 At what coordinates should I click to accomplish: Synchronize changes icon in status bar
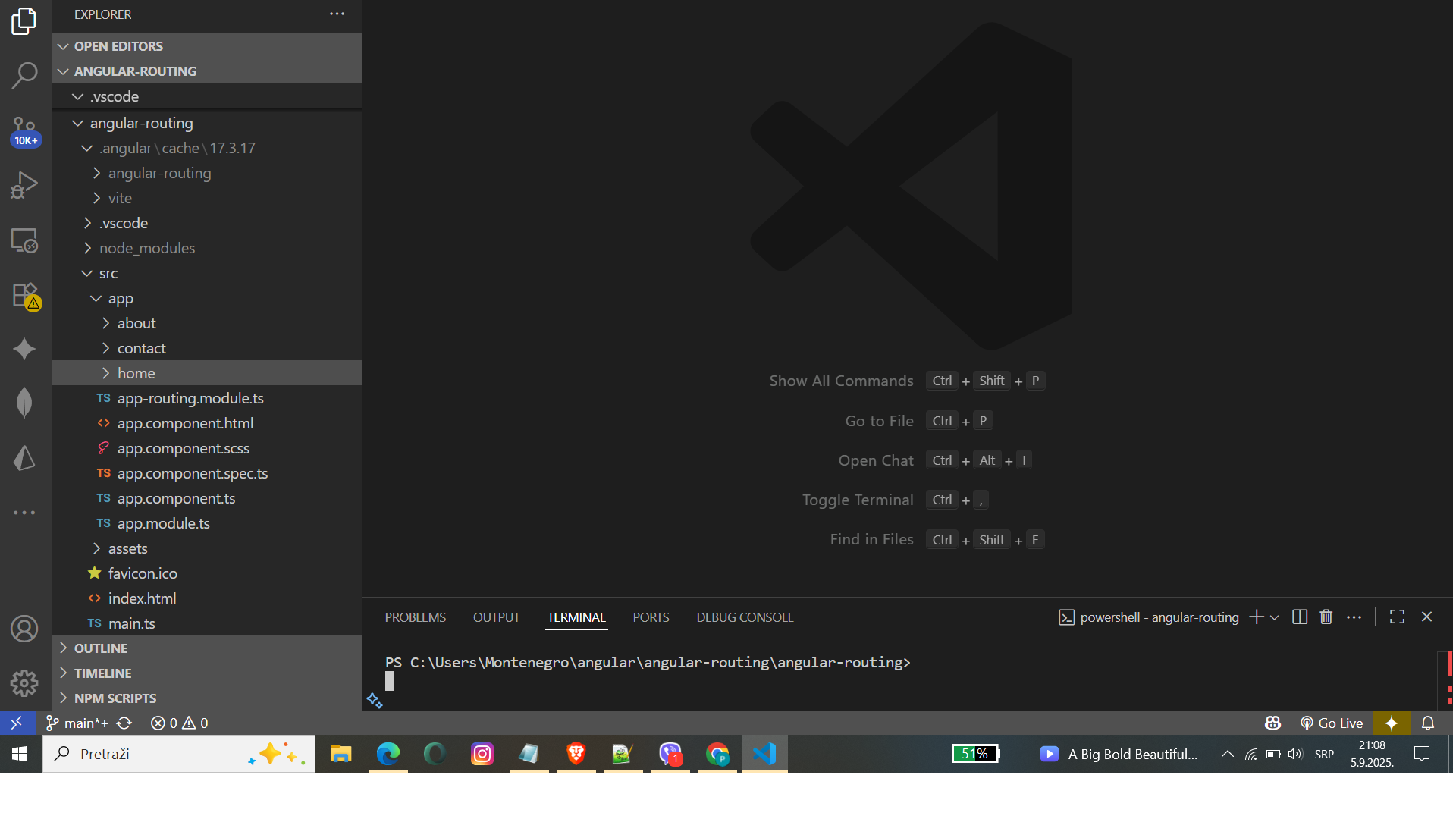(124, 723)
